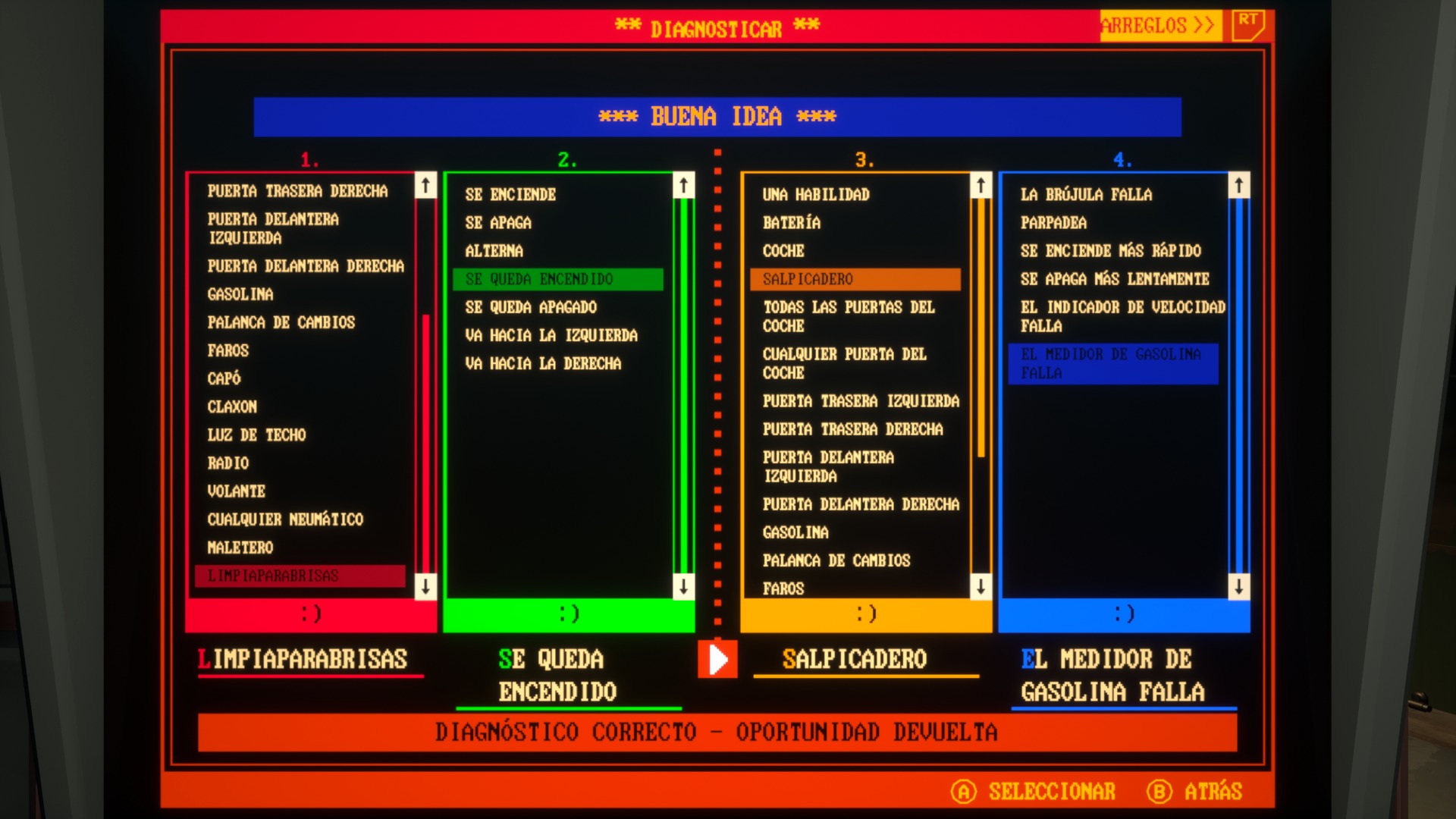1456x819 pixels.
Task: Click the scroll up arrow in list 3
Action: point(981,185)
